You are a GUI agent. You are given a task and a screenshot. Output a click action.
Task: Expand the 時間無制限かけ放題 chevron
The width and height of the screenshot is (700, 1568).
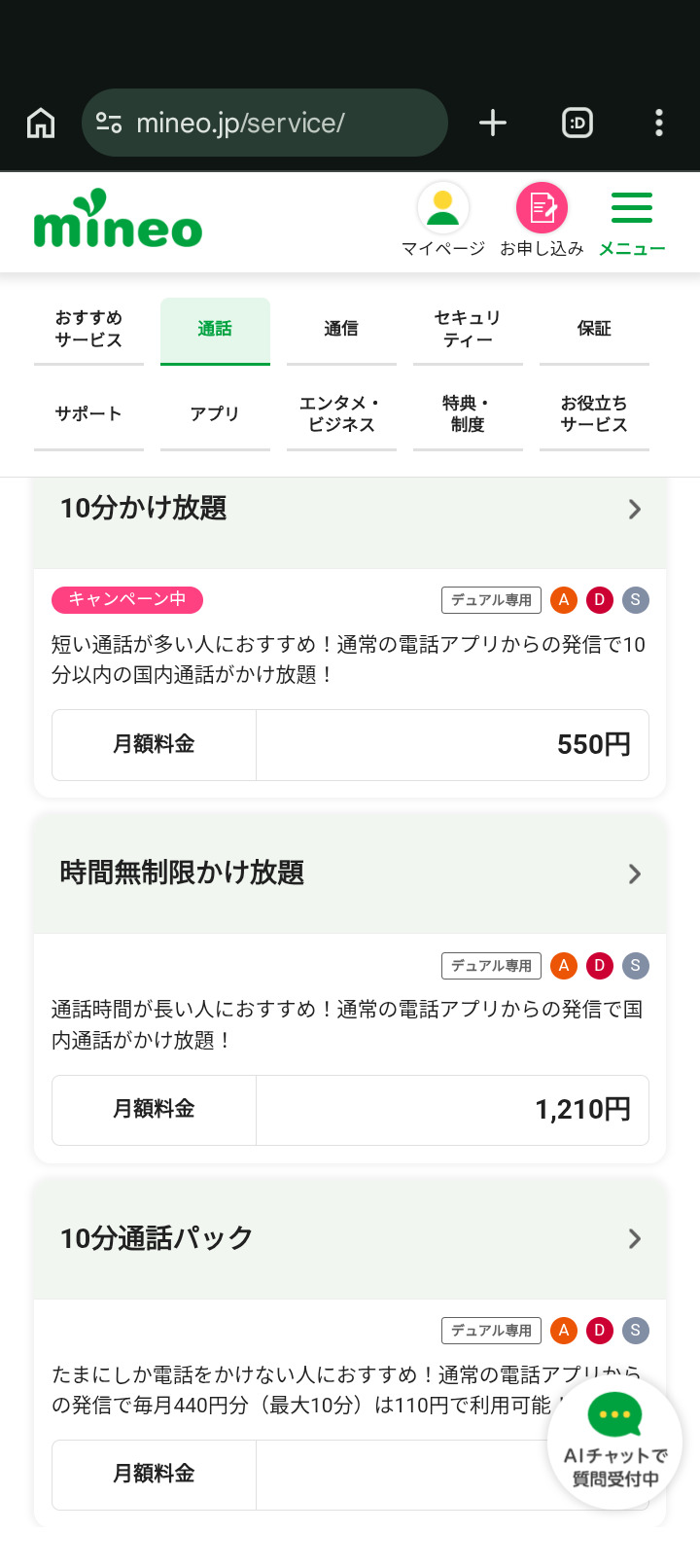click(635, 873)
